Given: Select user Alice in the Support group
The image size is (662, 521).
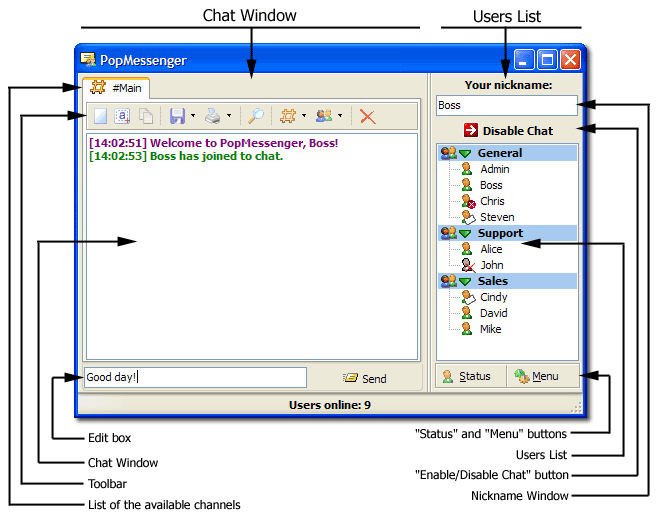Looking at the screenshot, I should [491, 249].
